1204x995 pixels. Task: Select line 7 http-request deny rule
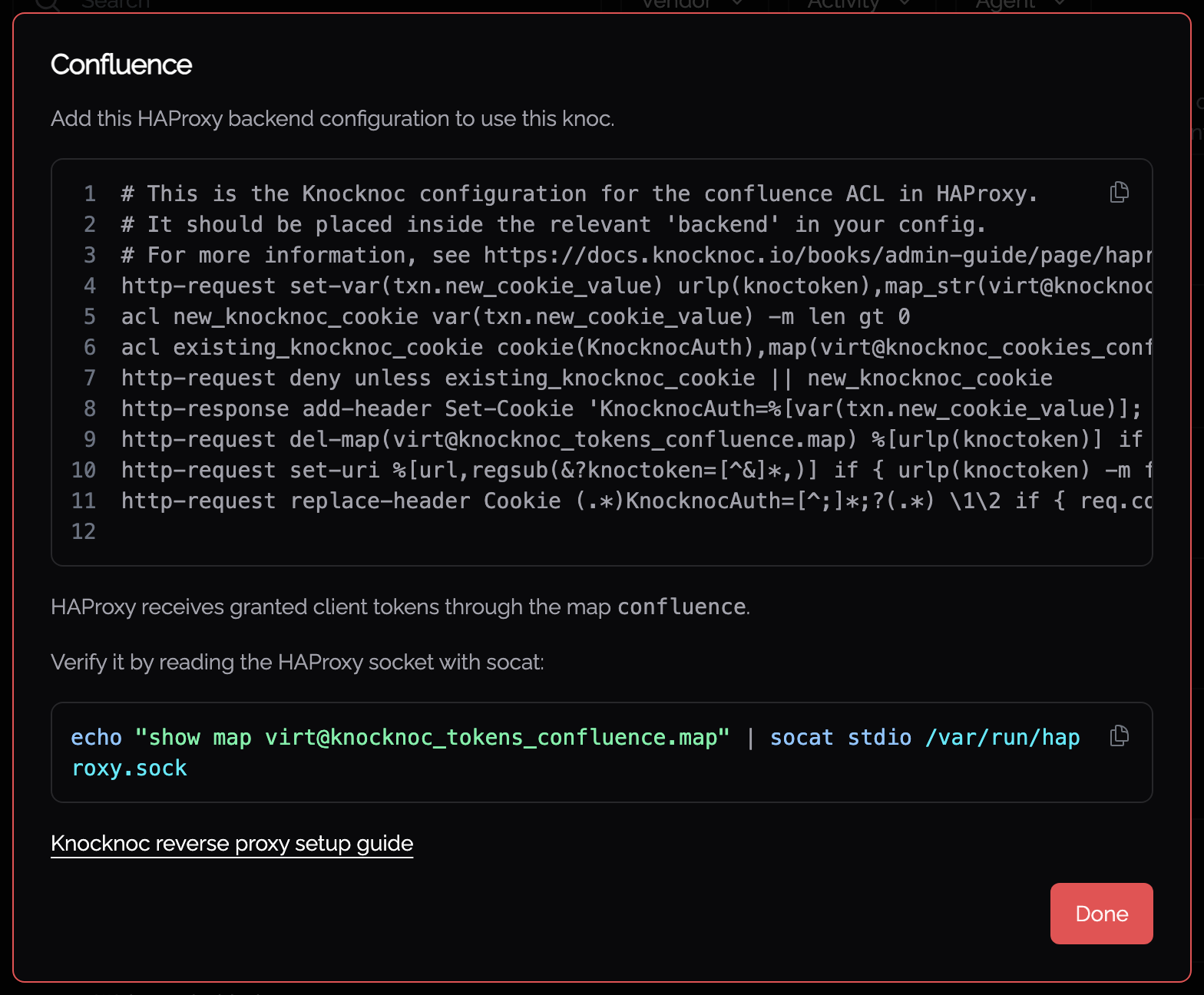point(587,378)
